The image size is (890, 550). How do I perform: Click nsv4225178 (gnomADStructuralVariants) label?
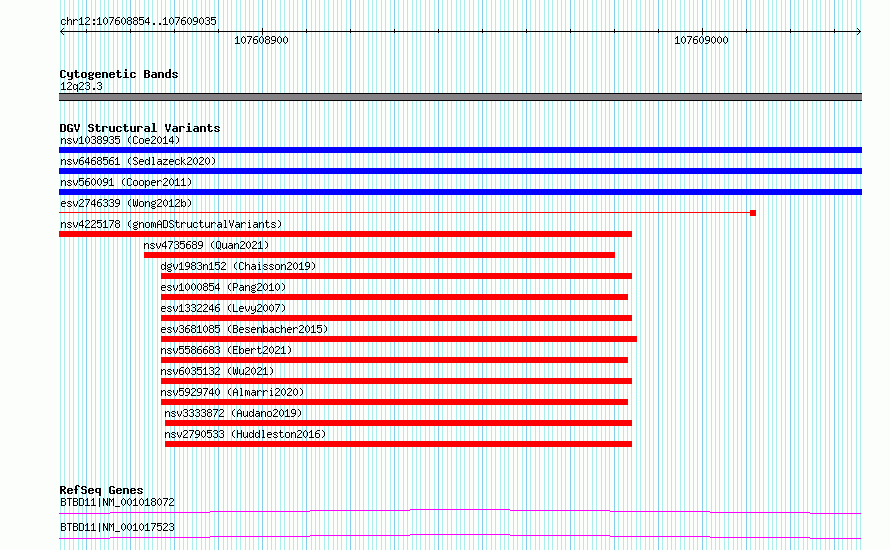[x=171, y=224]
